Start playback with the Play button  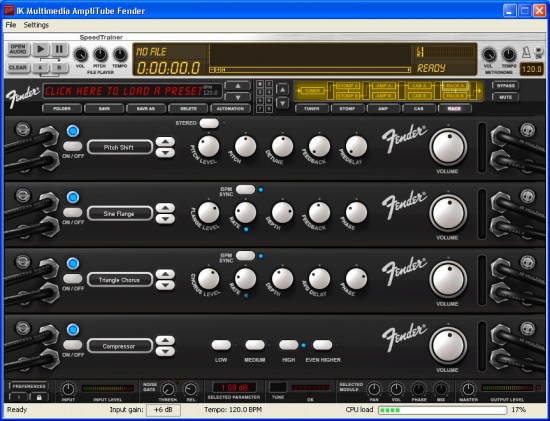[x=41, y=49]
